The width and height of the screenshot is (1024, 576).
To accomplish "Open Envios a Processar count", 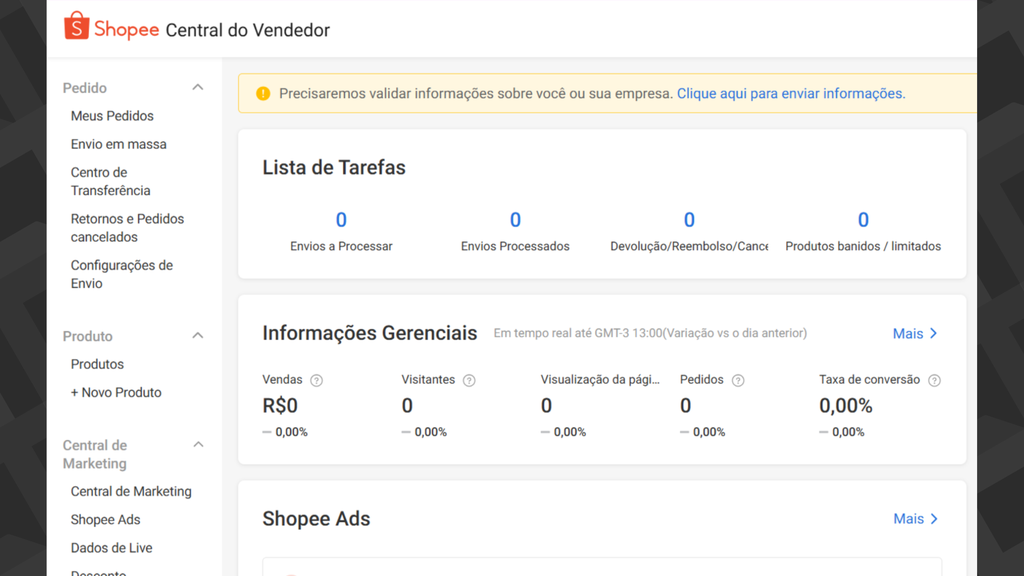I will (341, 220).
